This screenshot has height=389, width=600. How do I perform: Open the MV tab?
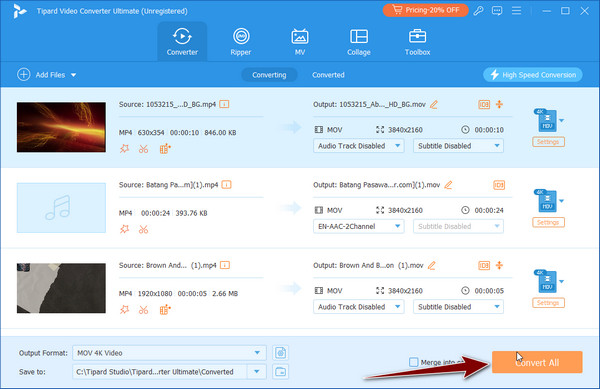tap(300, 41)
